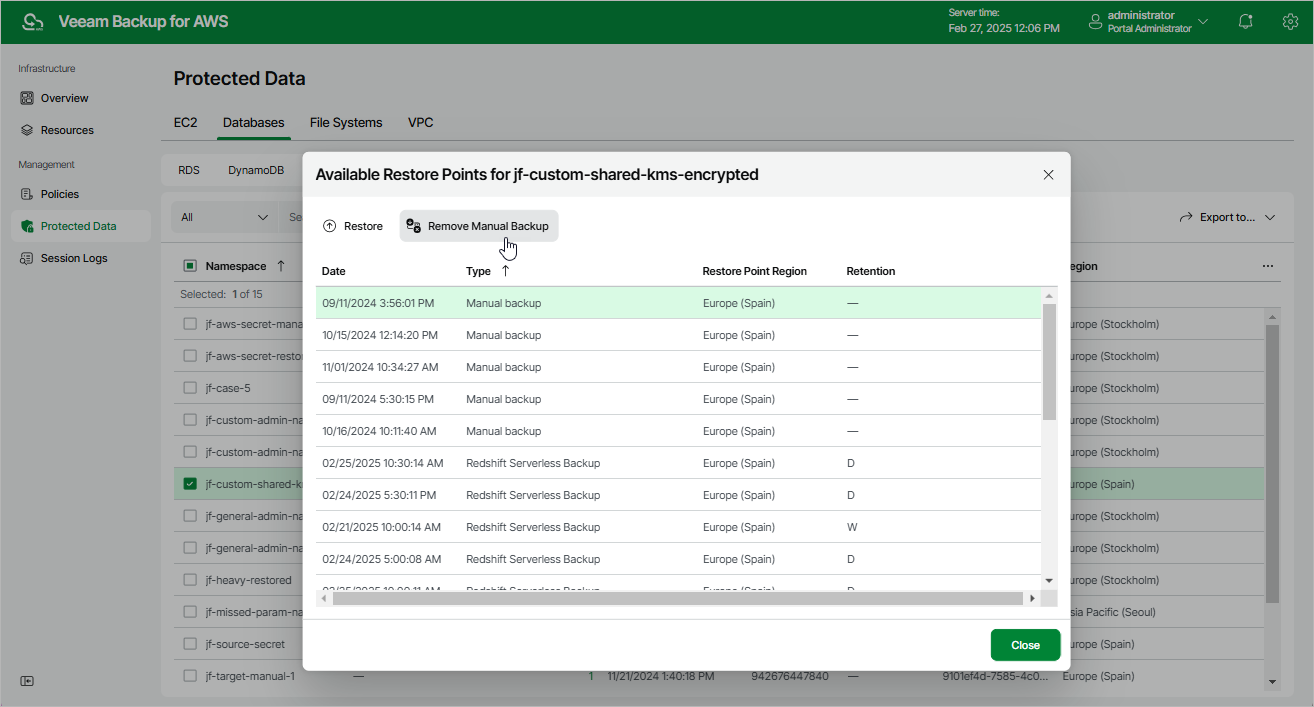Open Session Logs in the sidebar
Image resolution: width=1314 pixels, height=707 pixels.
pos(73,258)
